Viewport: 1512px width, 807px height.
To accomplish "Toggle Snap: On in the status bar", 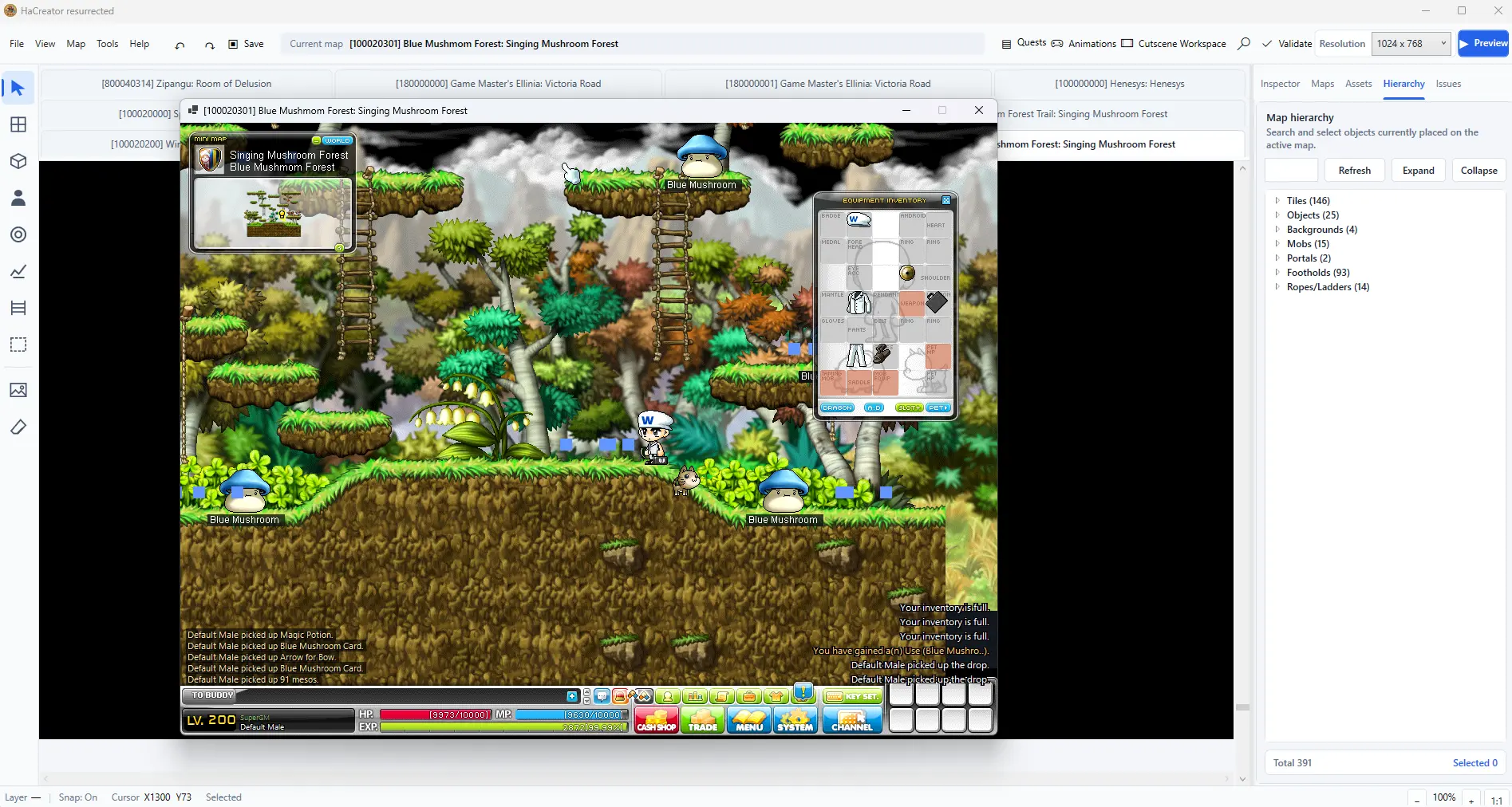I will (x=77, y=797).
